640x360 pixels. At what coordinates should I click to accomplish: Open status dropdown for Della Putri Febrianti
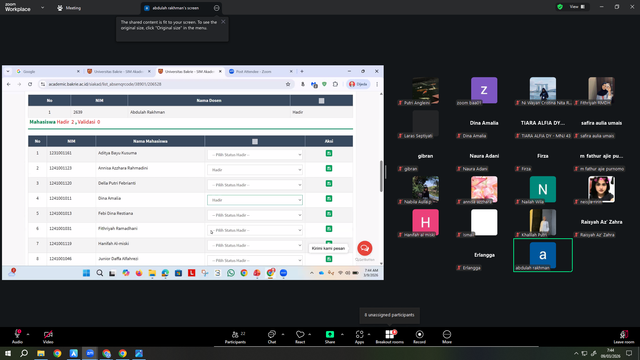pos(255,185)
